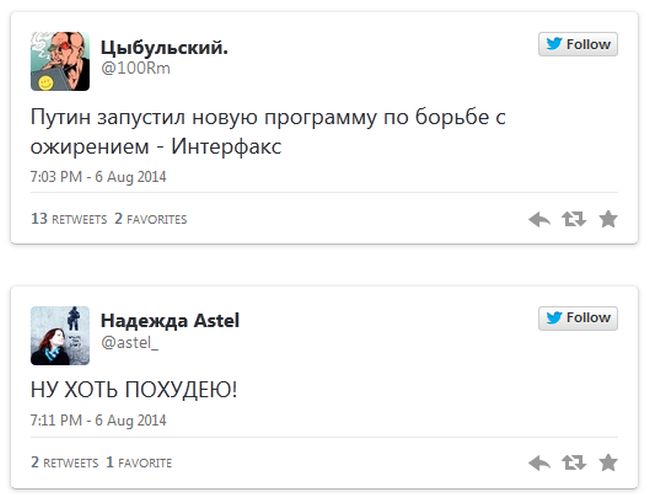Favorite Надежда Astel's tweet with the star
Viewport: 650px width, 498px height.
pos(608,463)
